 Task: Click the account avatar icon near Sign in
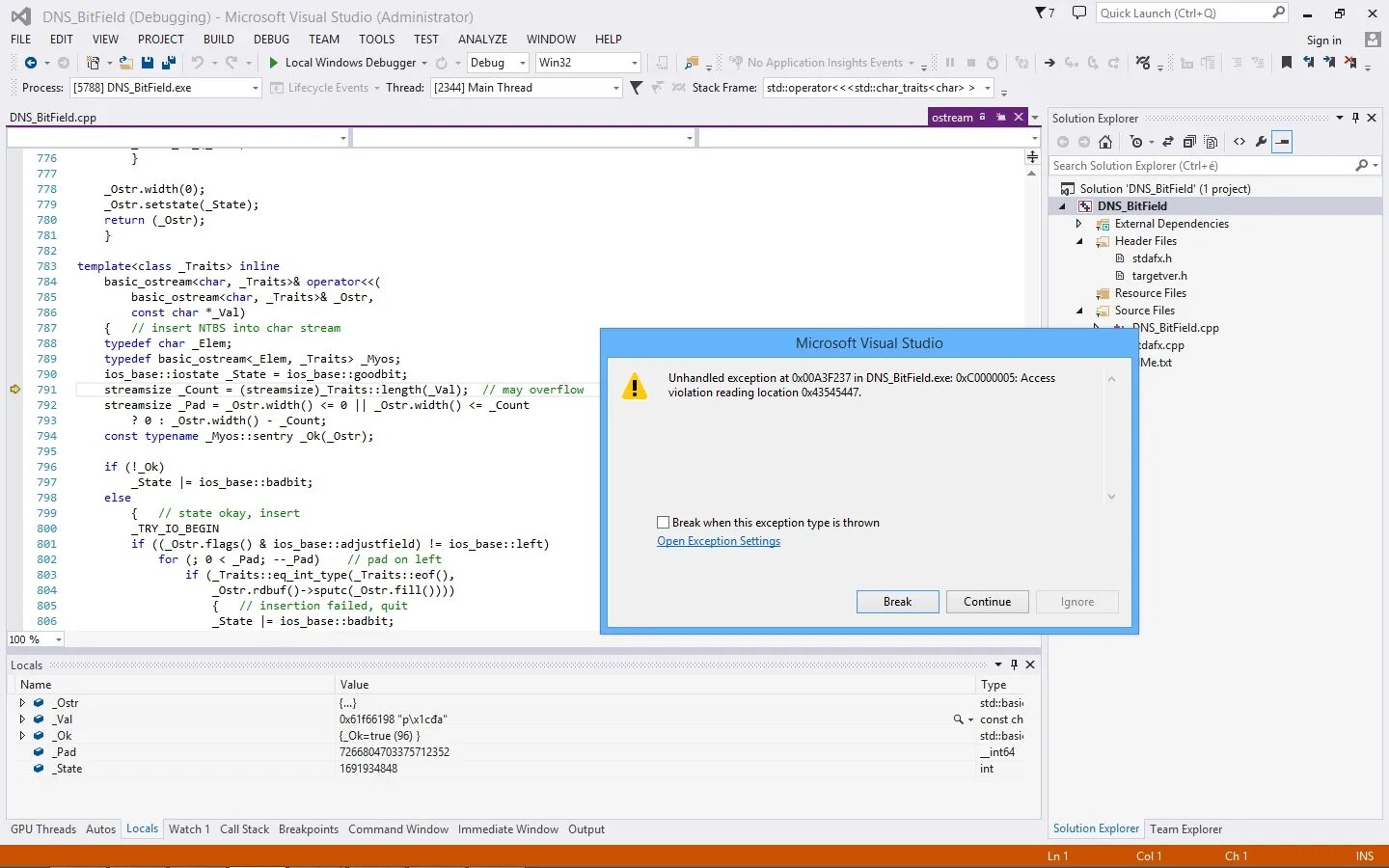point(1373,40)
